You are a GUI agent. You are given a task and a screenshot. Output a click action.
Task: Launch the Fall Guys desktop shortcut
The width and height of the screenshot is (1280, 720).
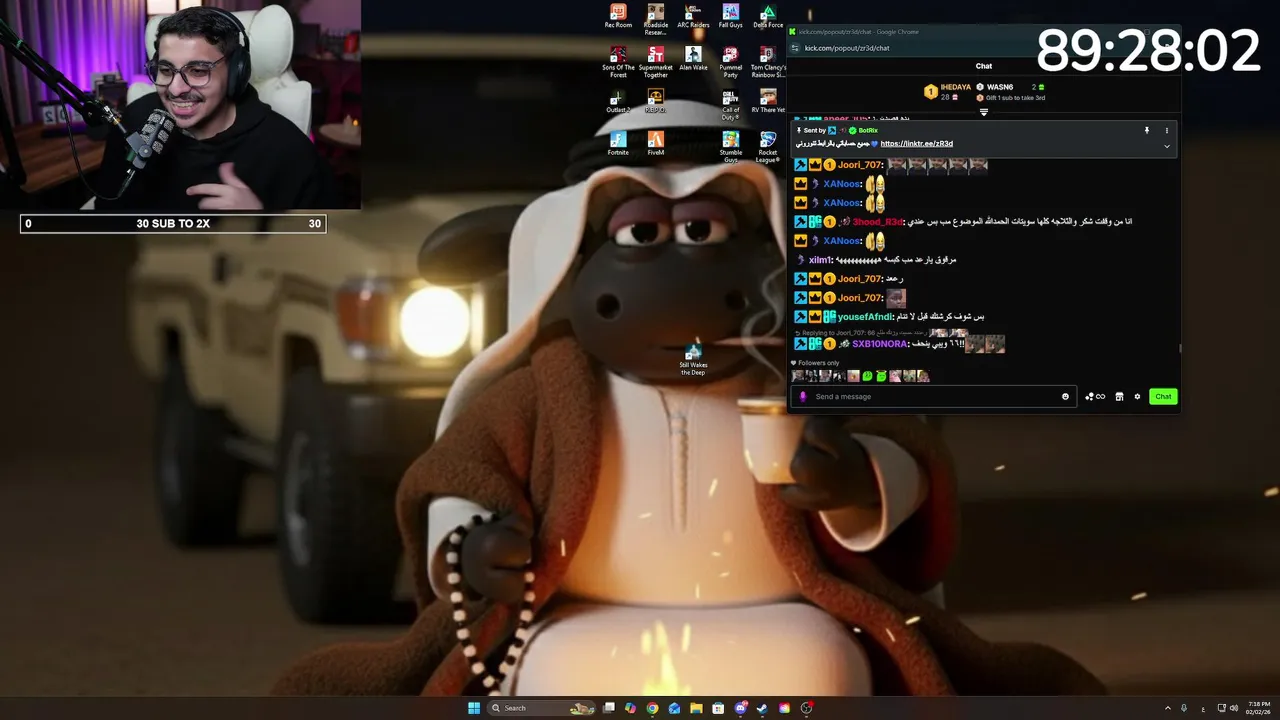[730, 16]
